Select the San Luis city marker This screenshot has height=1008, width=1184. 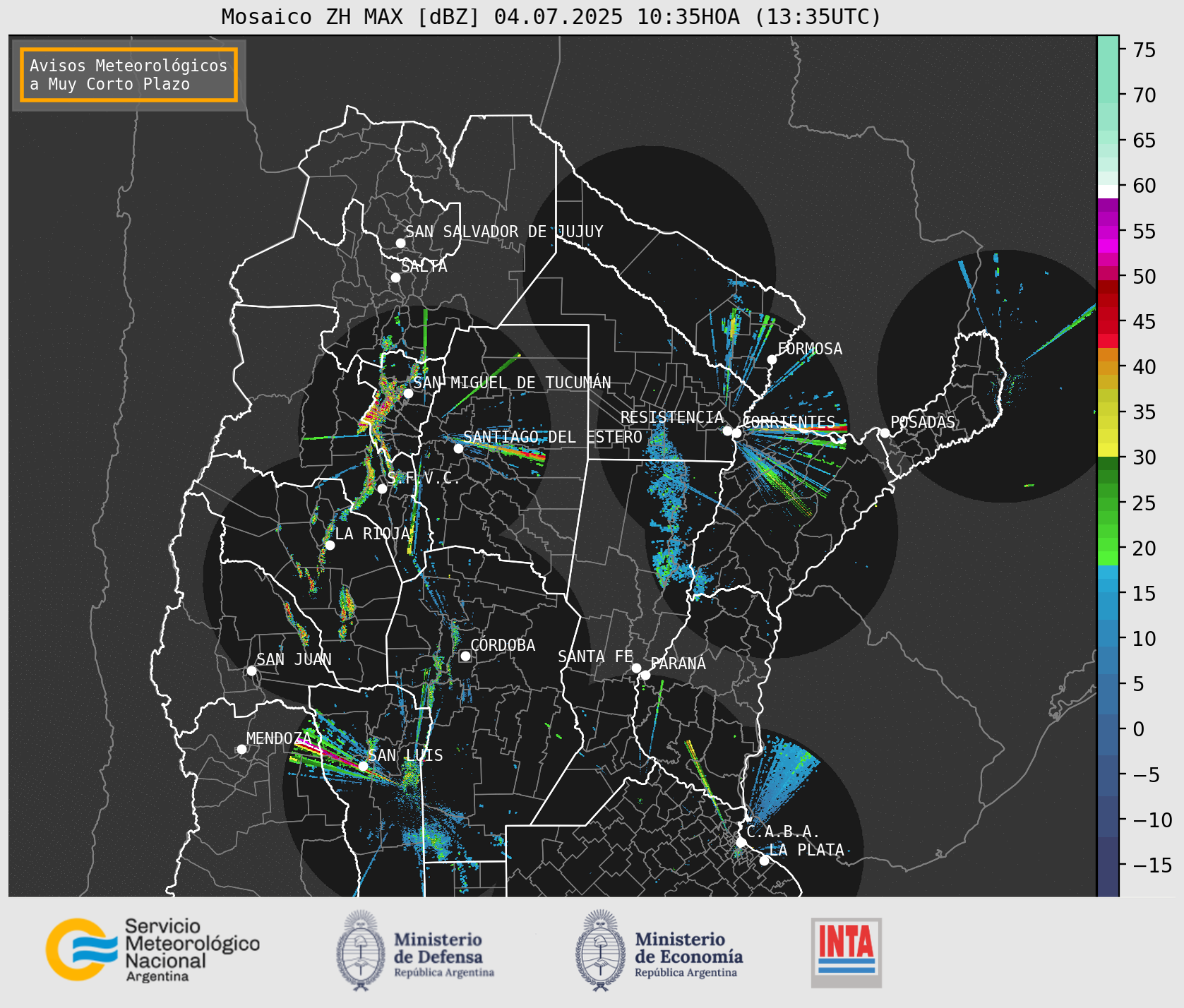click(x=363, y=766)
